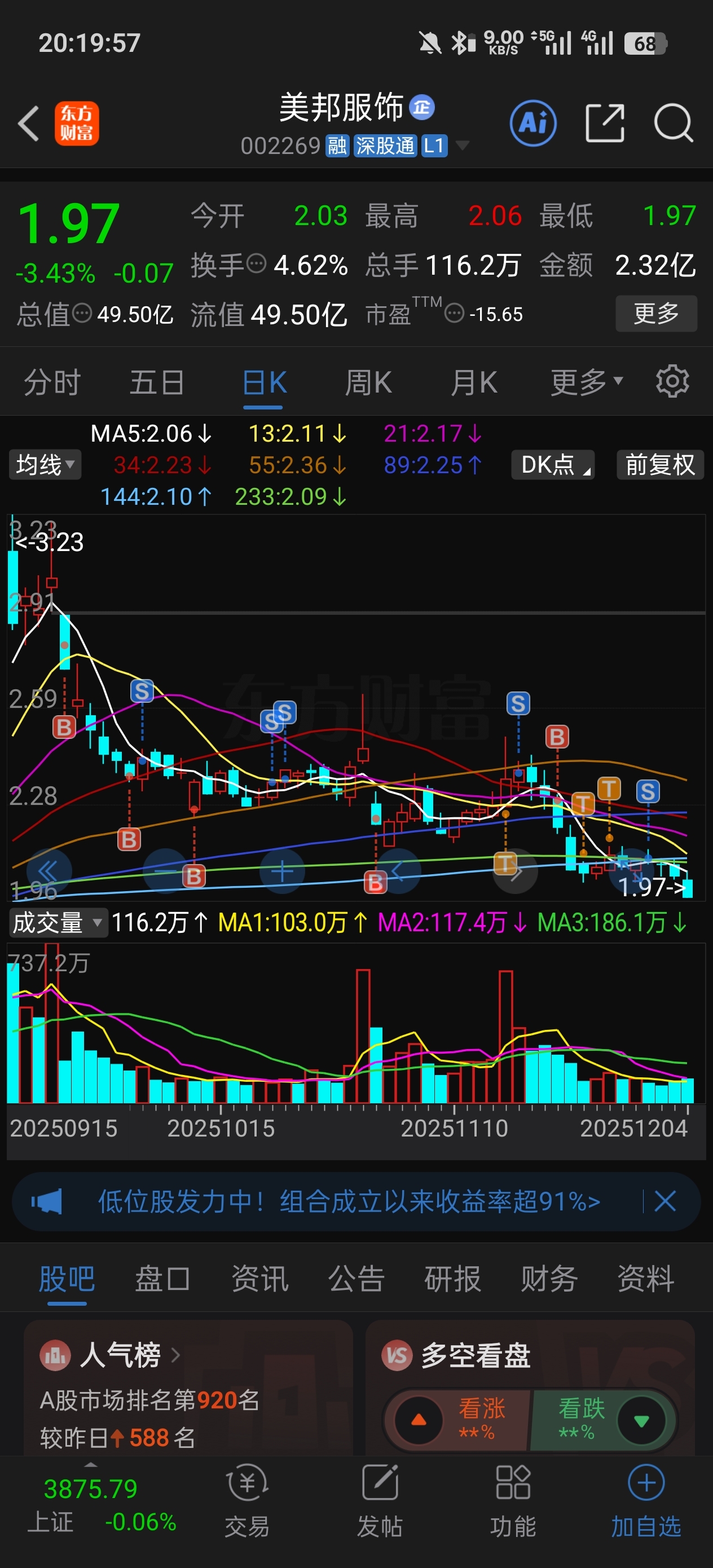Vote 看跌 bearish button
This screenshot has width=713, height=1568.
pyautogui.click(x=602, y=1420)
